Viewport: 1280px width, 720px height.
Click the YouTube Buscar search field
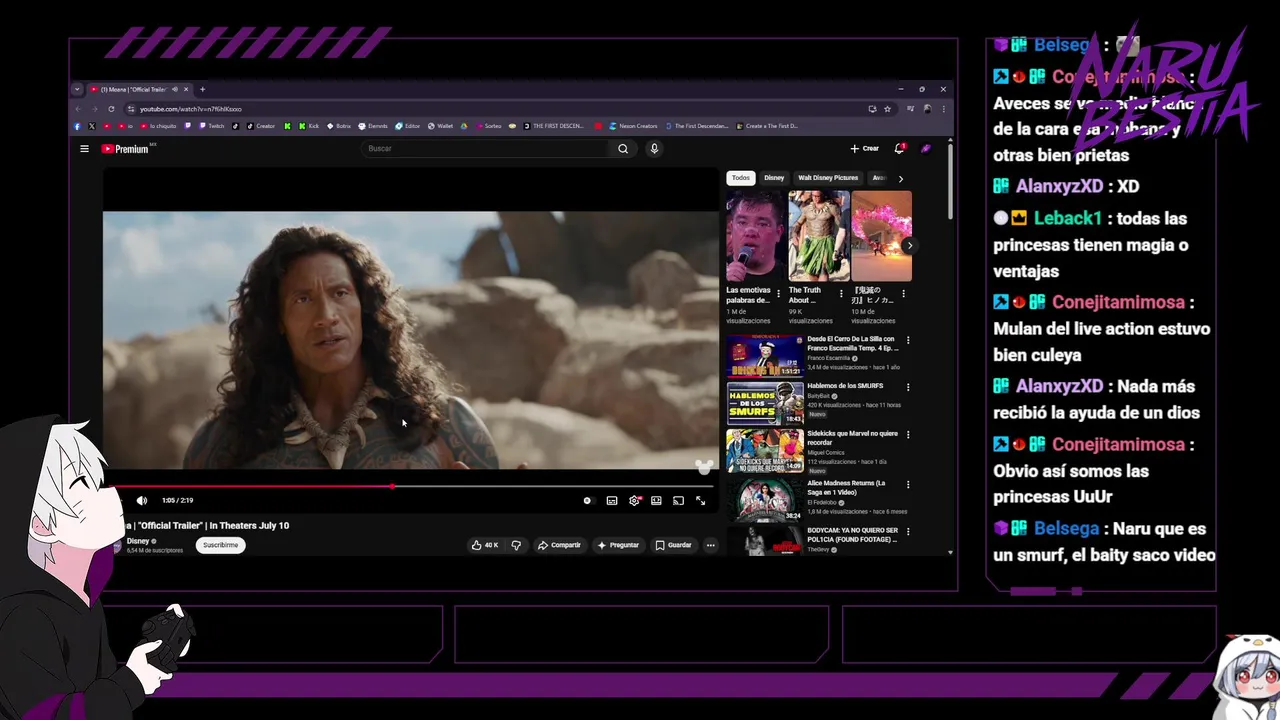[x=485, y=149]
